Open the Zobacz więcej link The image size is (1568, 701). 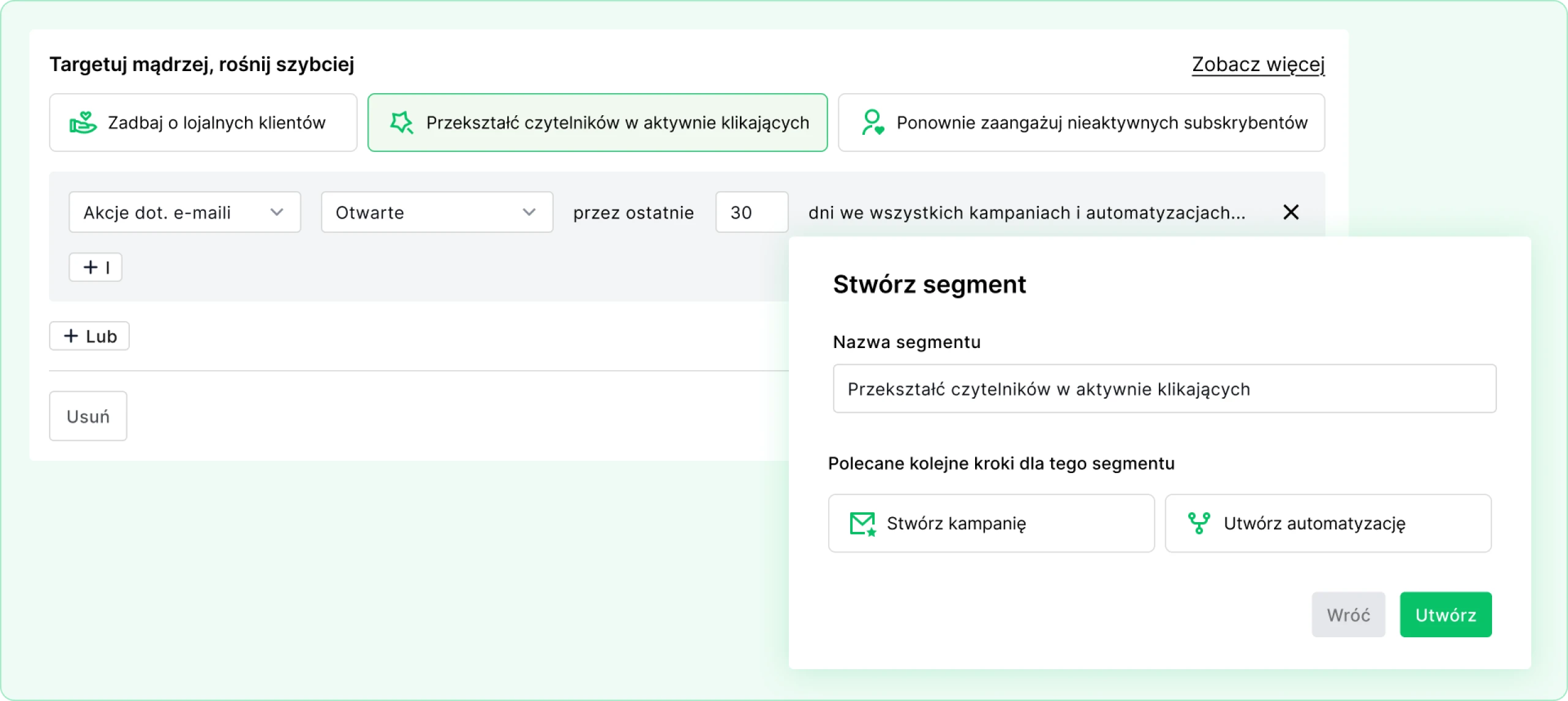[1257, 64]
